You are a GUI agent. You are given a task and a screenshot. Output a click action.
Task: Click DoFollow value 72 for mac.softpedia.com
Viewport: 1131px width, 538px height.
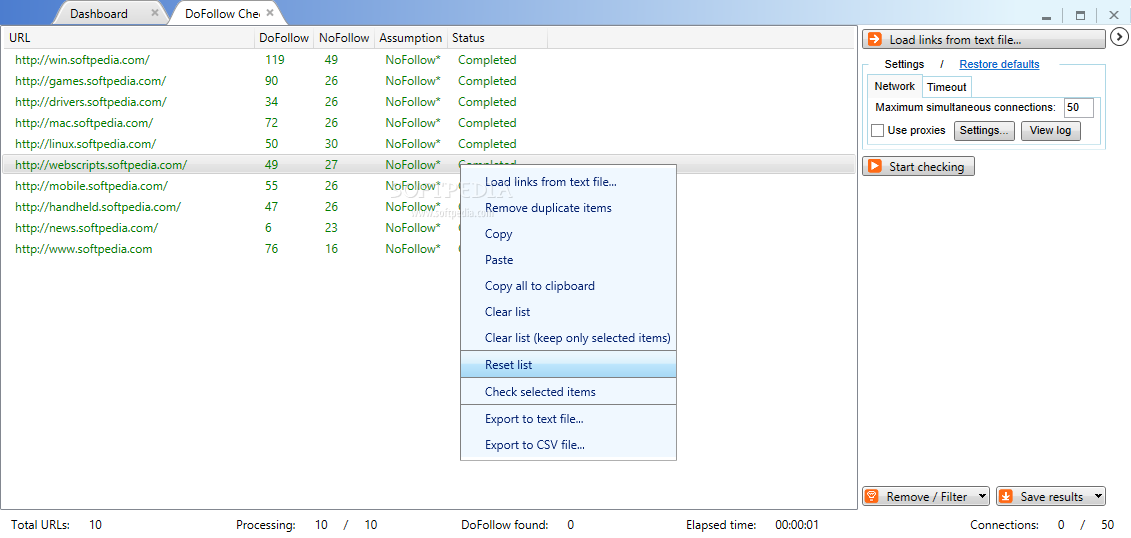(271, 123)
